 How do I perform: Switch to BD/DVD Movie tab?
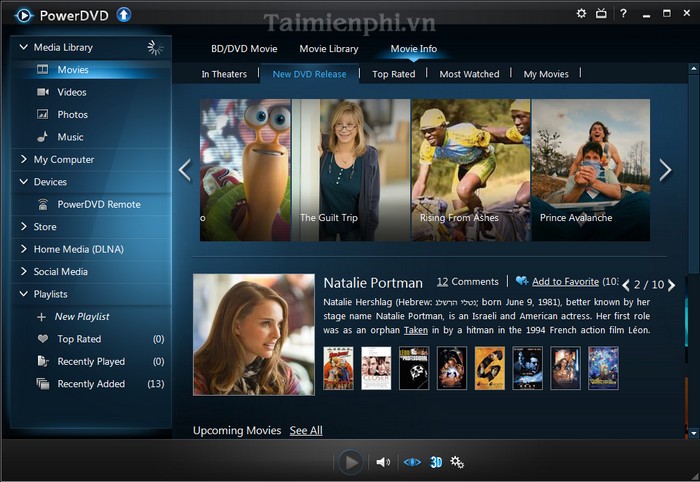(244, 49)
